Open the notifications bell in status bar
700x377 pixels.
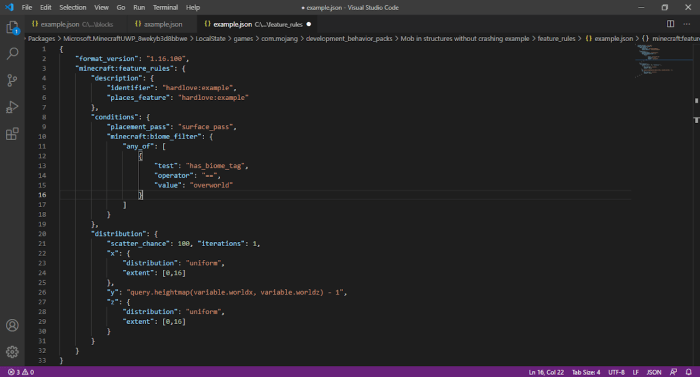click(x=689, y=372)
